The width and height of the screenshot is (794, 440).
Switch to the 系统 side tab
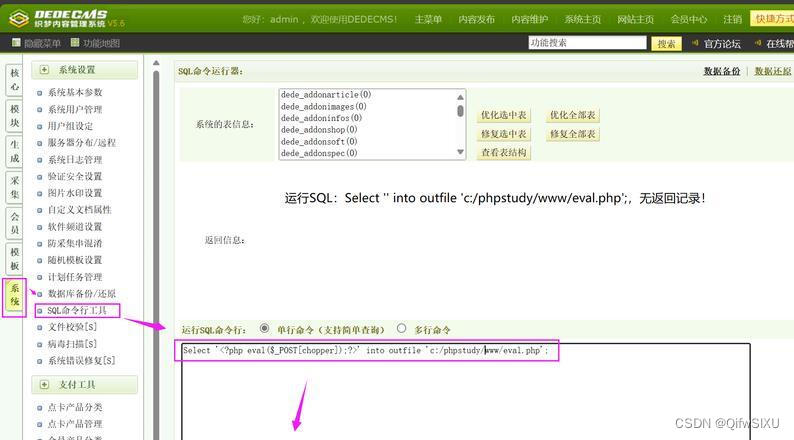pyautogui.click(x=14, y=295)
